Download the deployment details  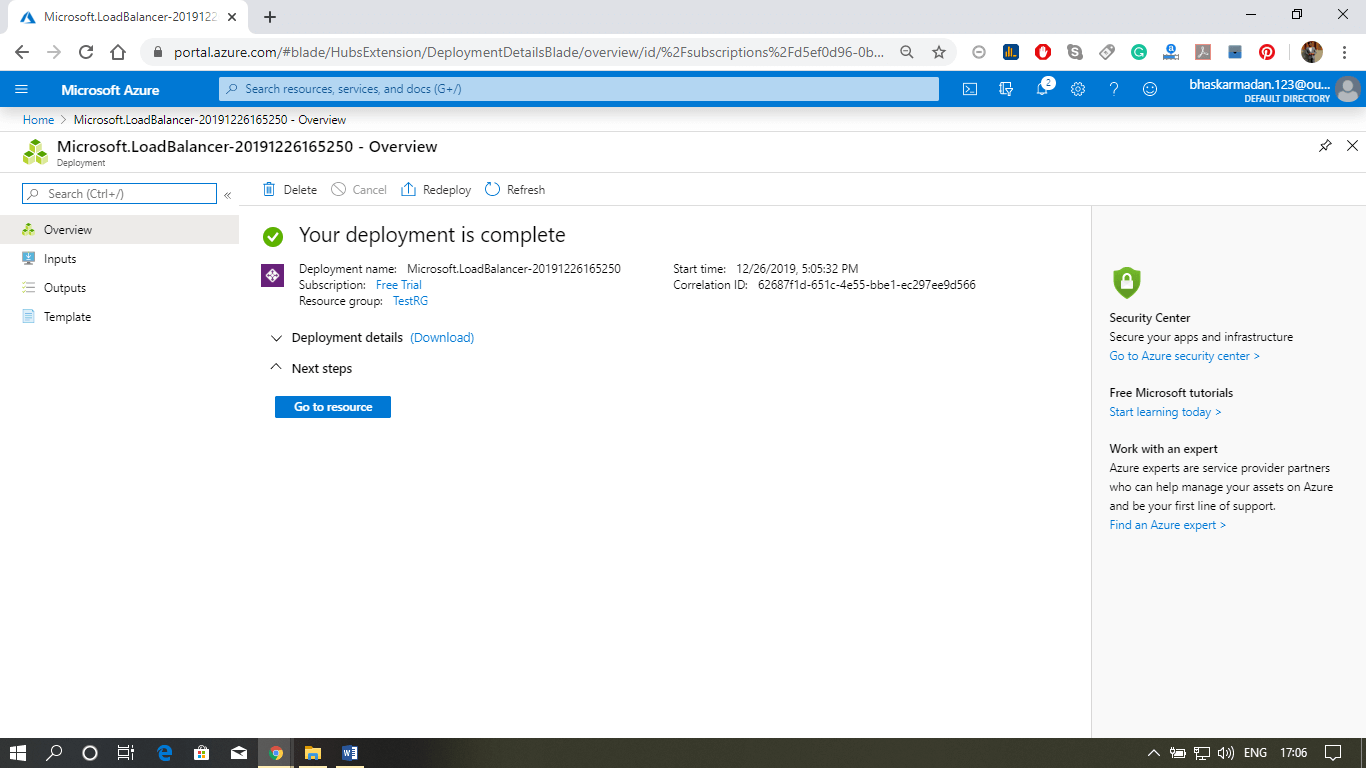pyautogui.click(x=442, y=338)
